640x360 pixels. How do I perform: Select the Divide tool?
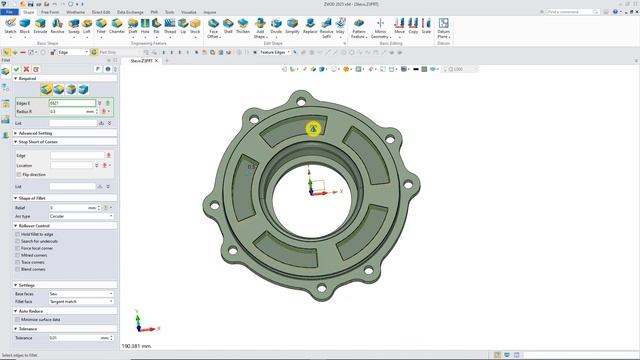coord(276,26)
